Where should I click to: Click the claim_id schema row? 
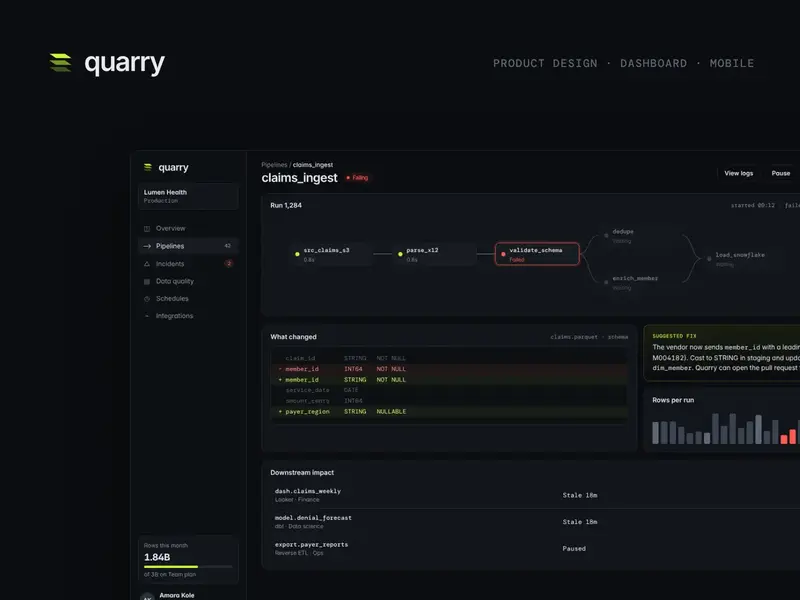[449, 358]
